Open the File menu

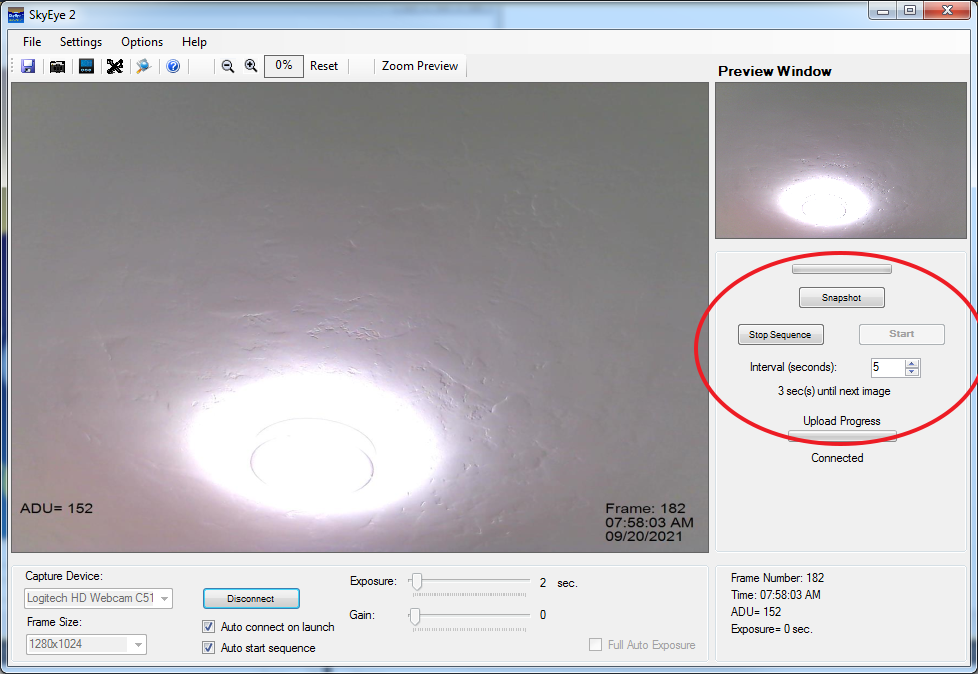[x=32, y=42]
